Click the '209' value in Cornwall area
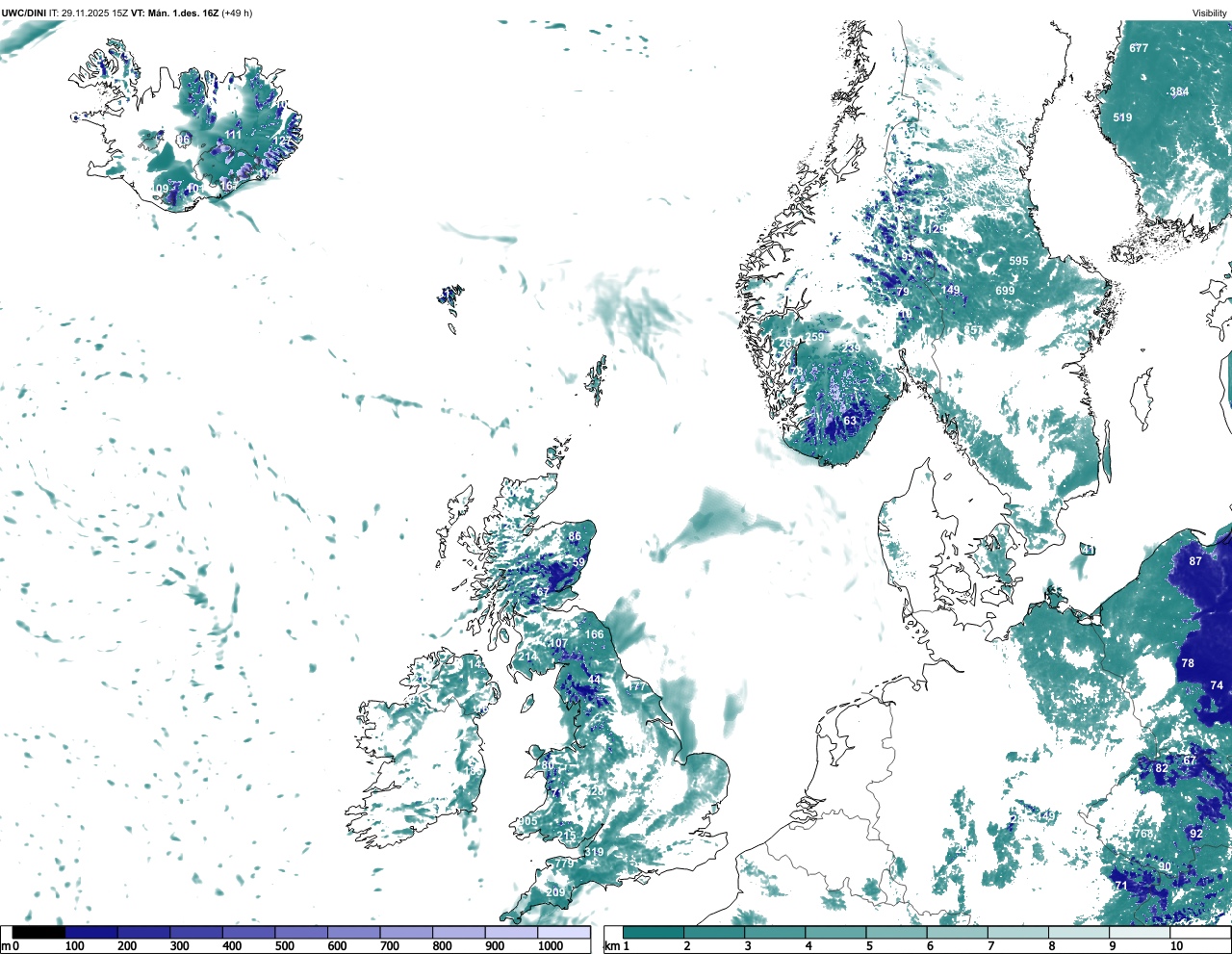Viewport: 1232px width, 954px height. tap(555, 893)
